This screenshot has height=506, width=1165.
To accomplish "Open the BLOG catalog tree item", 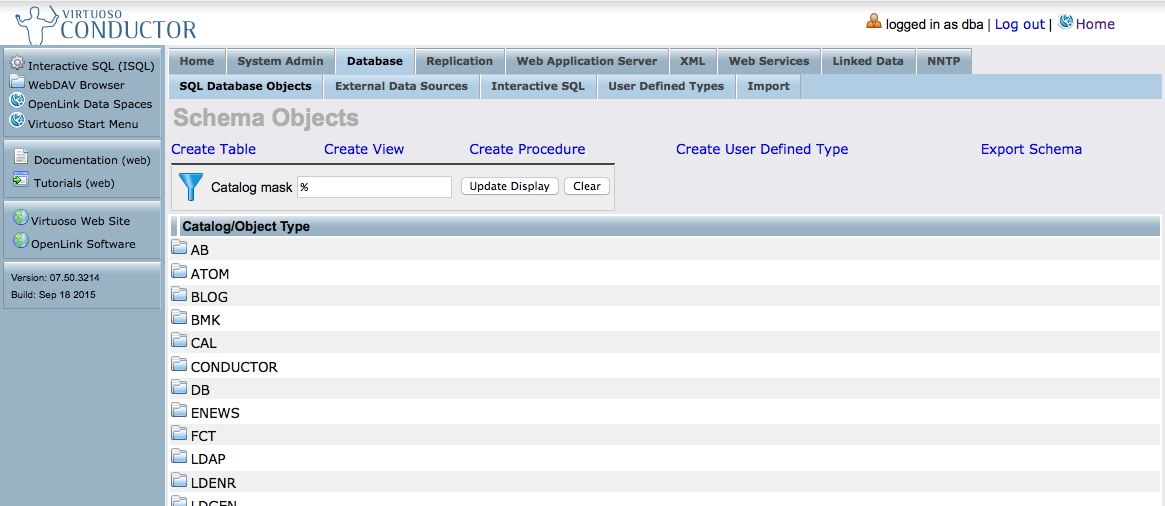I will click(209, 297).
